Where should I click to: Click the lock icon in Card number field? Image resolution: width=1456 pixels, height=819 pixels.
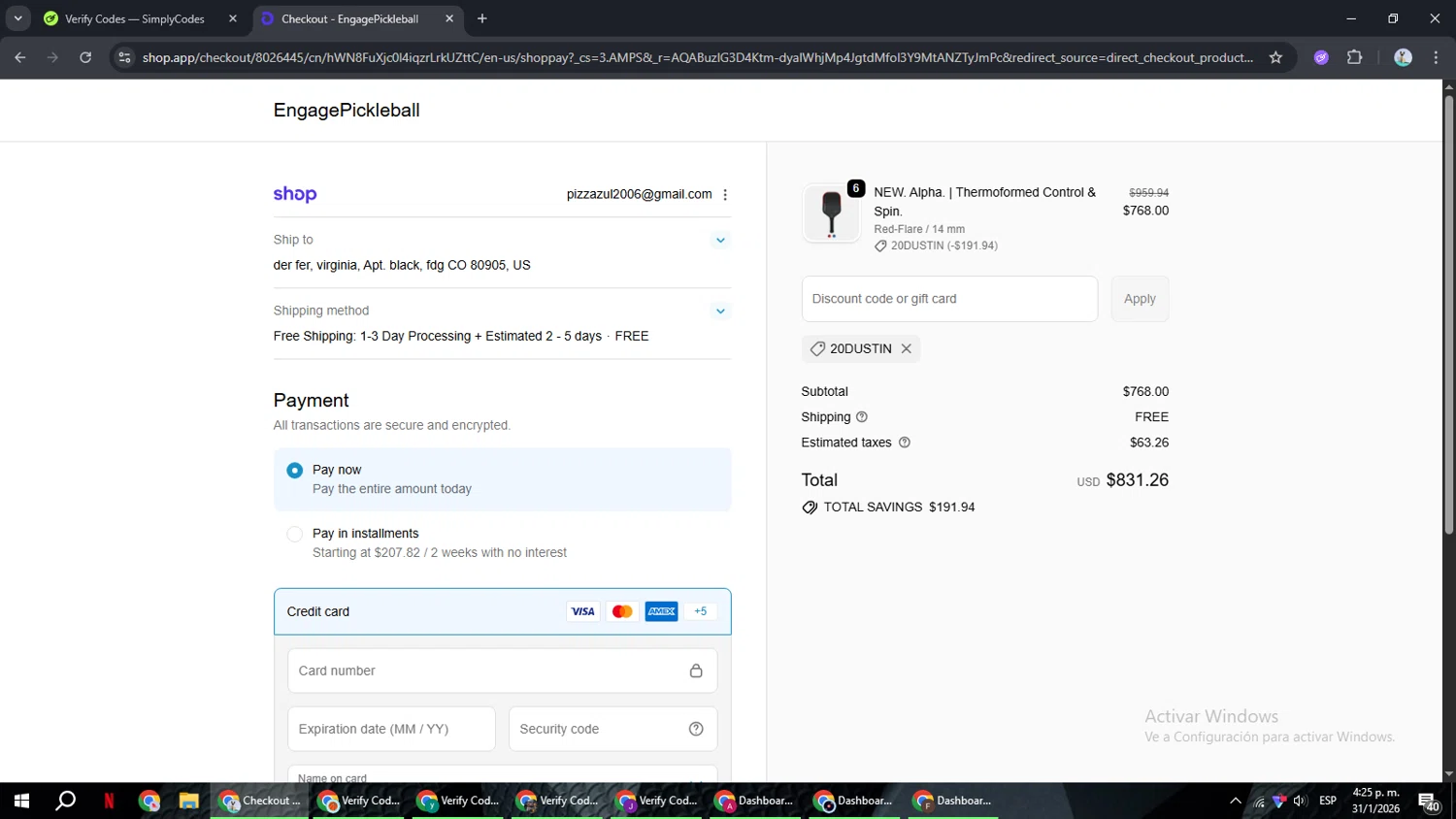pos(696,671)
